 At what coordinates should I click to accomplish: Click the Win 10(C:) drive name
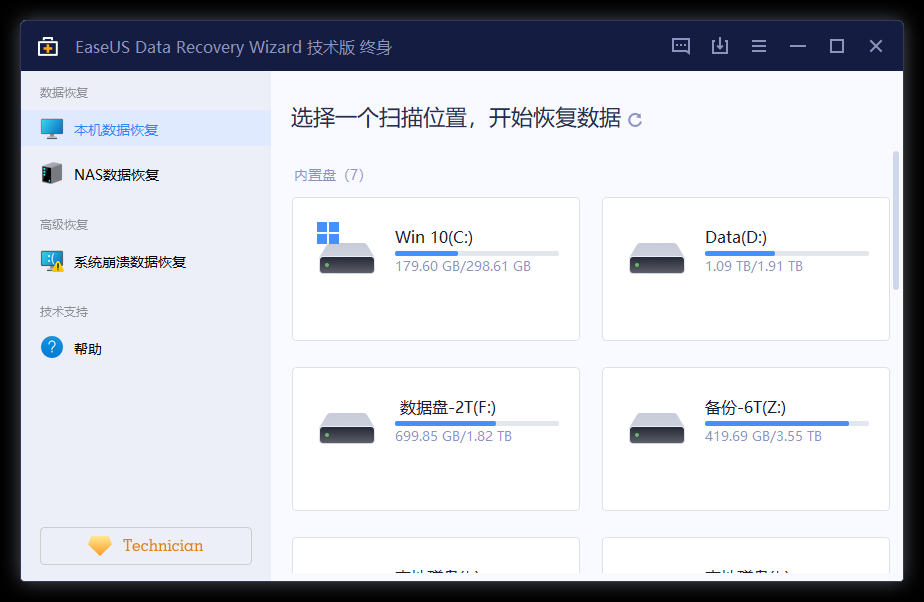pos(434,237)
